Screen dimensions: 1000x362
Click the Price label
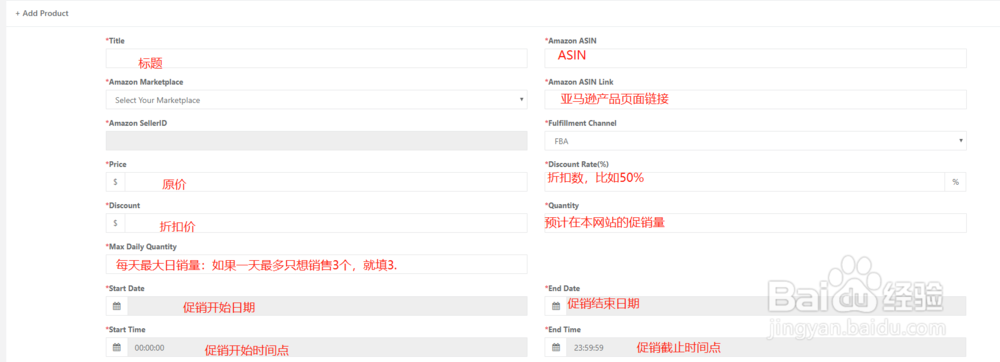tap(116, 164)
